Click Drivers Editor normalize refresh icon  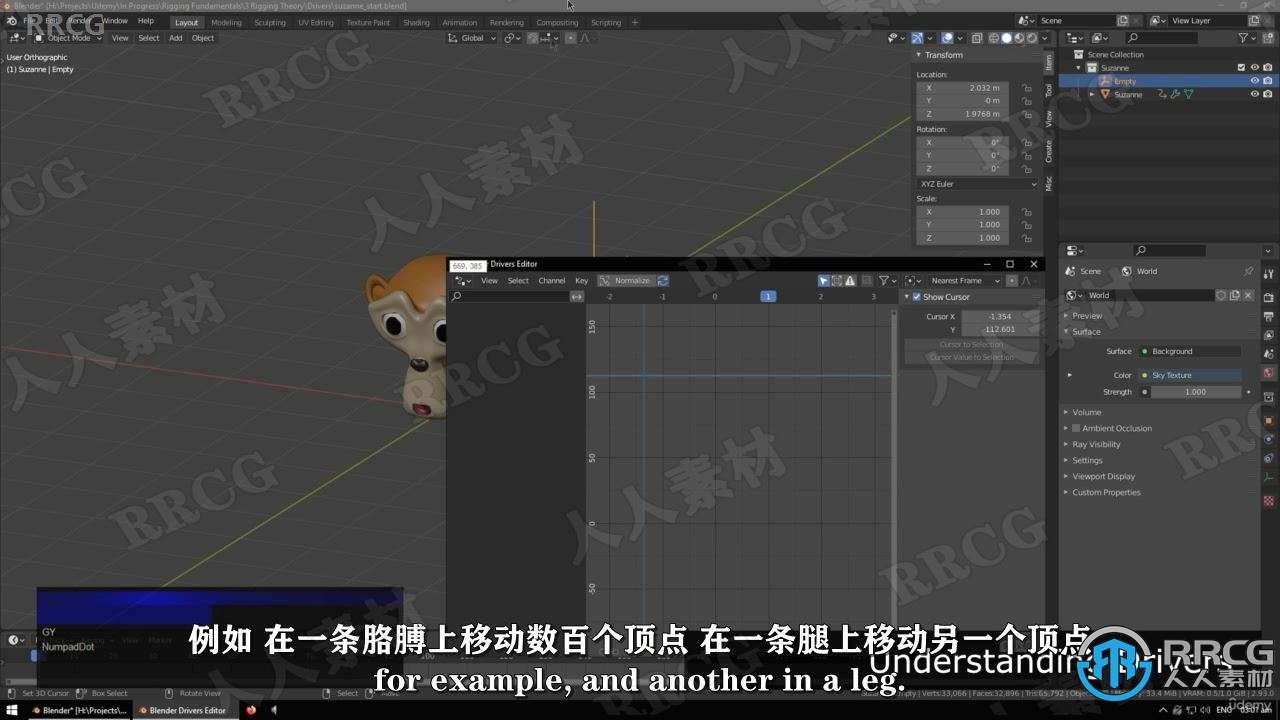click(x=662, y=281)
